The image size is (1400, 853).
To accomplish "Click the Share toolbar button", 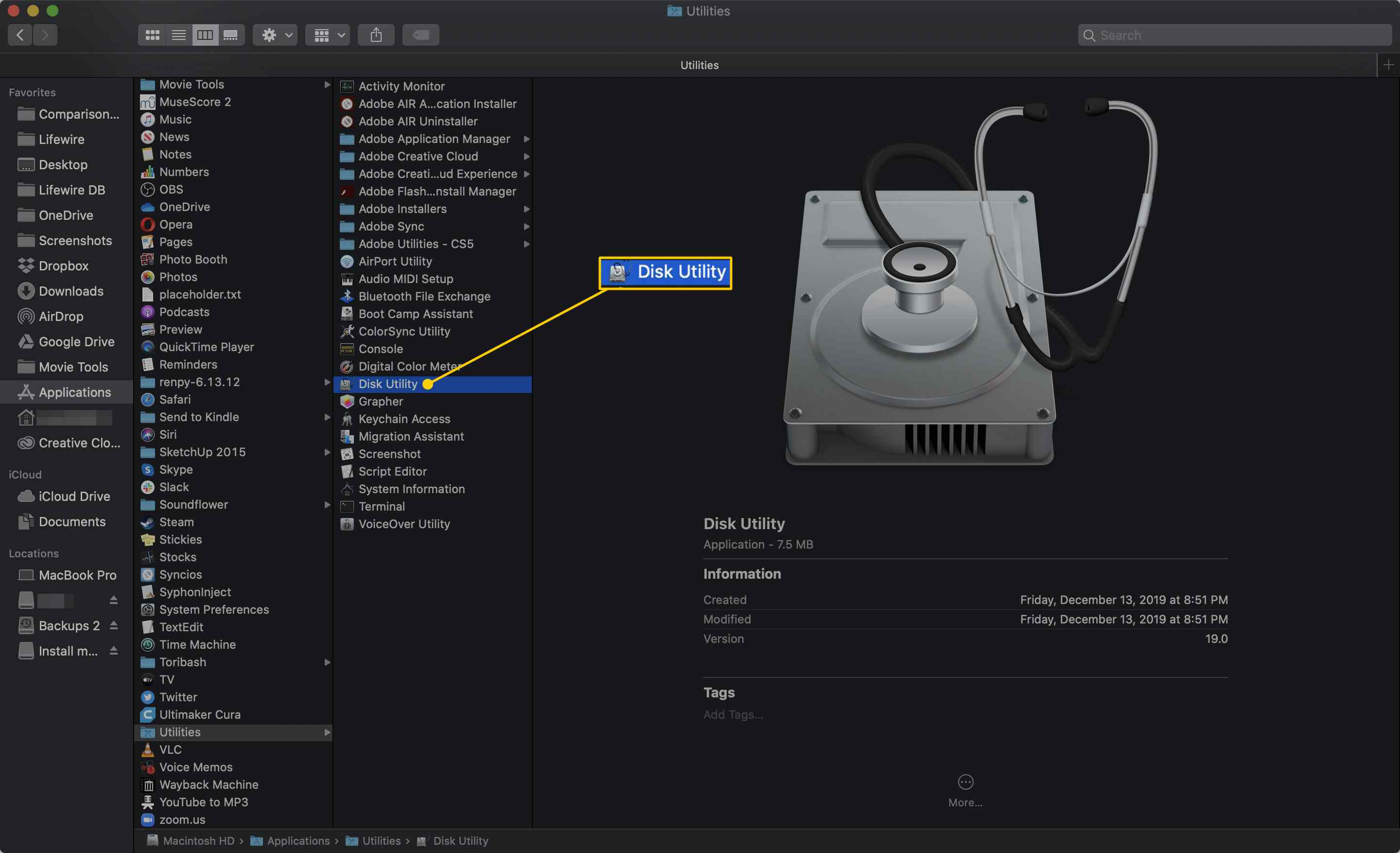I will [x=376, y=35].
